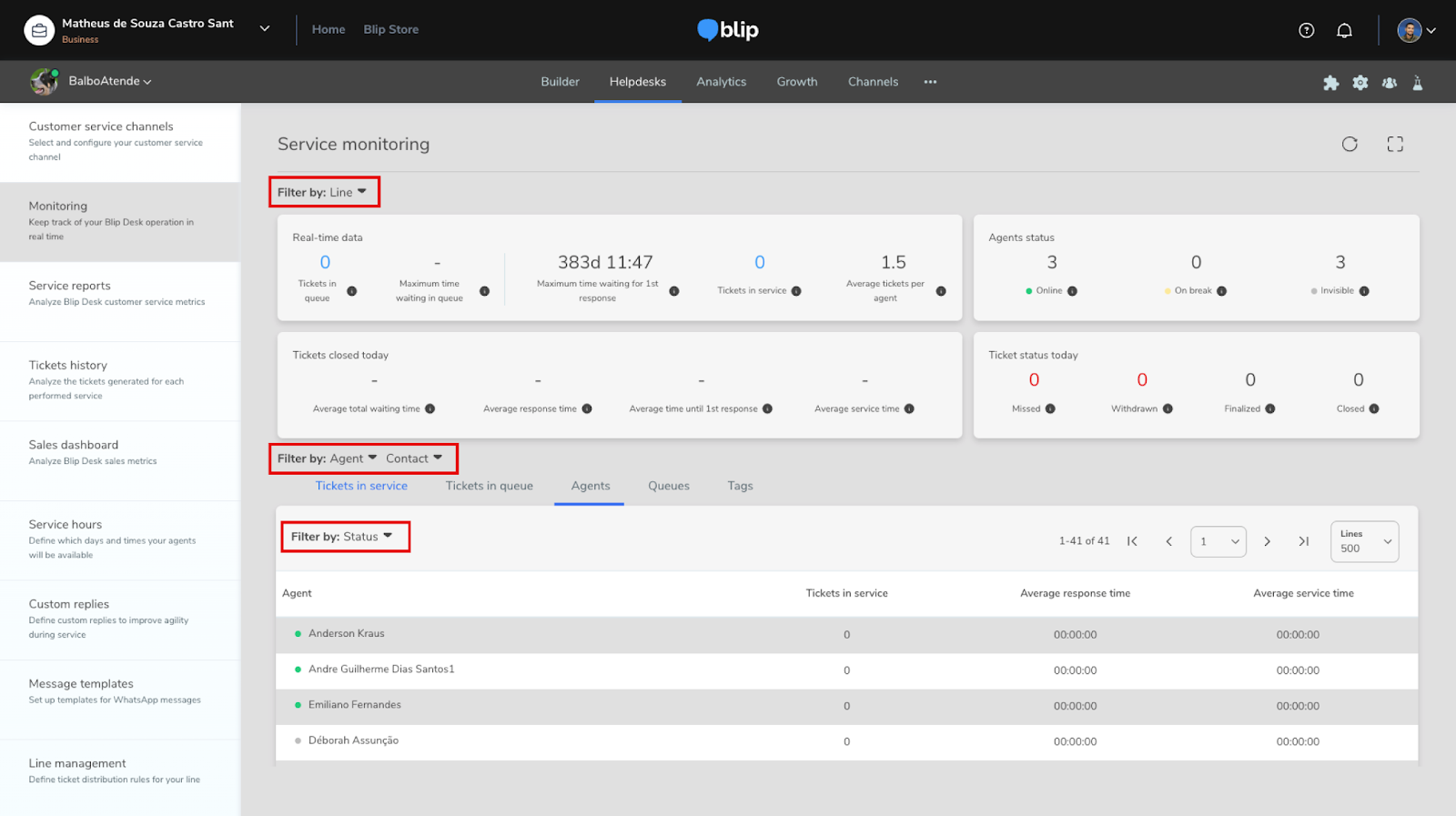The width and height of the screenshot is (1456, 816).
Task: Go to the last page of agents
Action: [1303, 541]
